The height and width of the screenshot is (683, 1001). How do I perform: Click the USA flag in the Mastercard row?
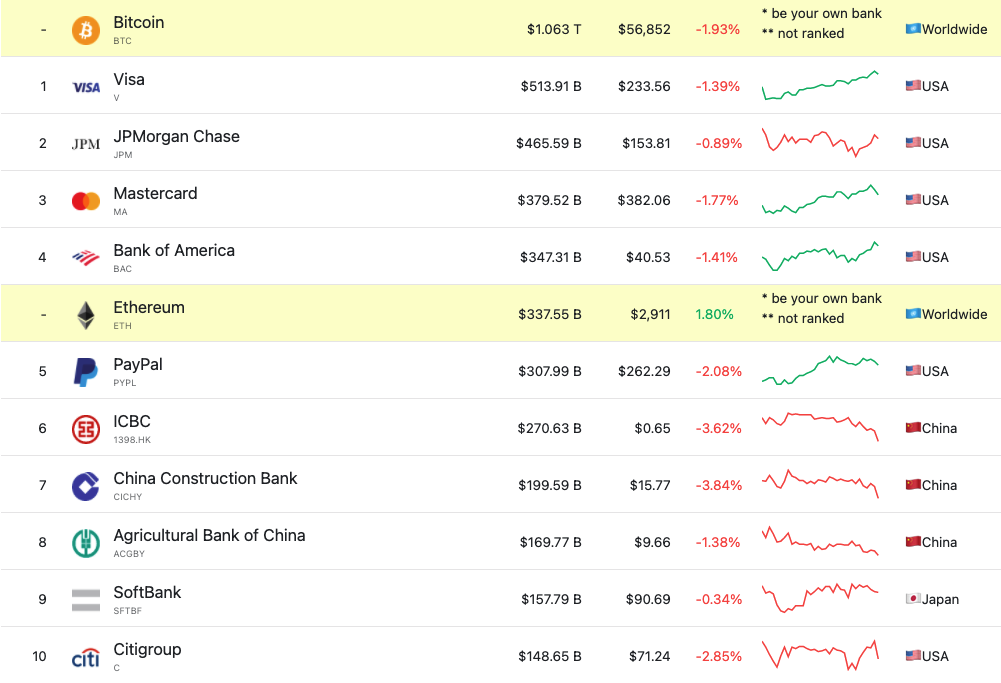[x=913, y=200]
